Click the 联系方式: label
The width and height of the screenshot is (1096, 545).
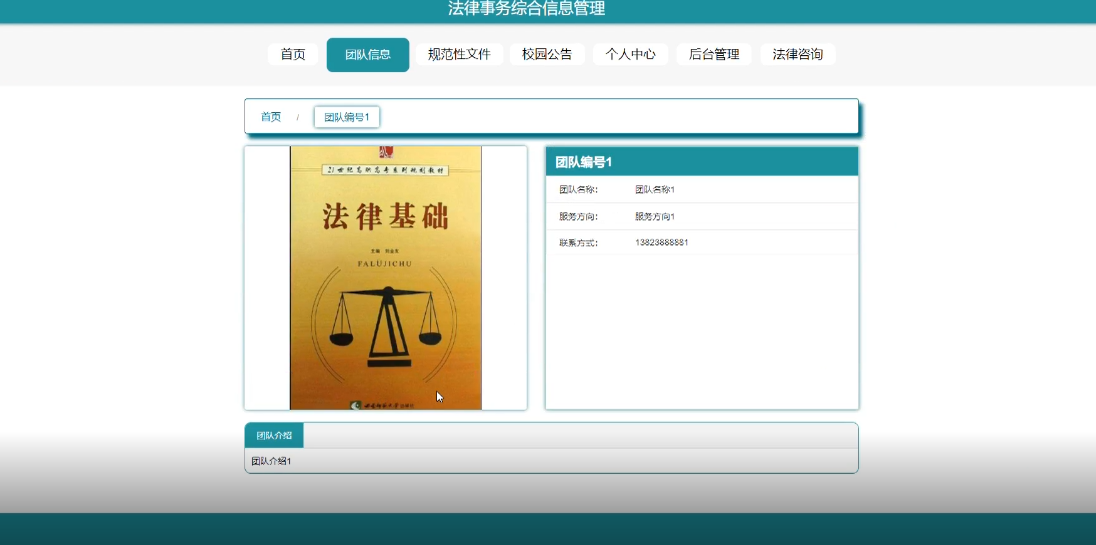579,243
